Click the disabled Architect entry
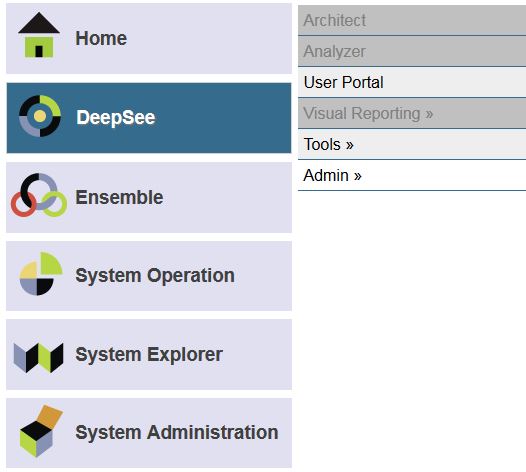 412,20
